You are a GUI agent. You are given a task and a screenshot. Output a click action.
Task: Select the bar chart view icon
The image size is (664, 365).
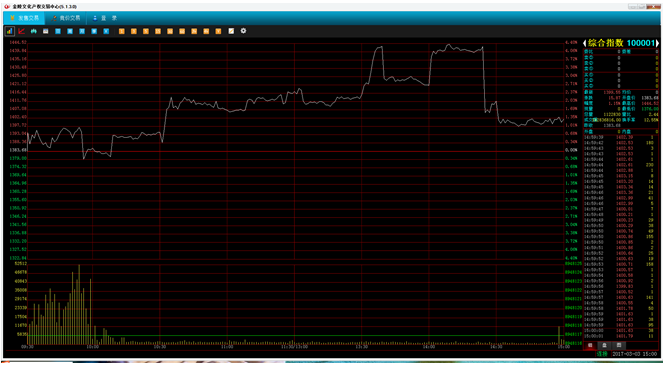(9, 31)
